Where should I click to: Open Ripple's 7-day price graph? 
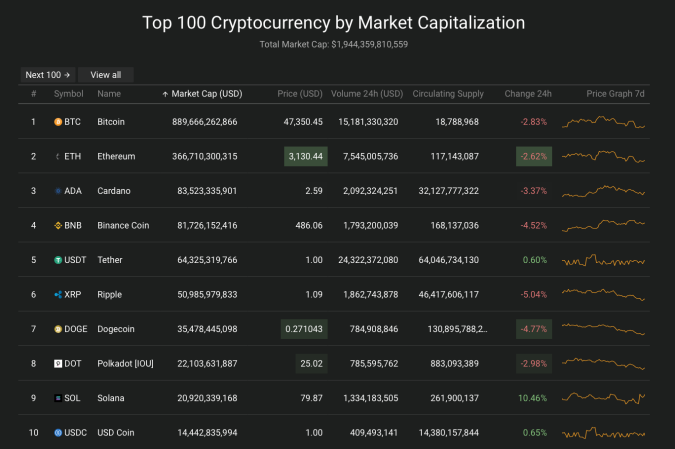[603, 294]
